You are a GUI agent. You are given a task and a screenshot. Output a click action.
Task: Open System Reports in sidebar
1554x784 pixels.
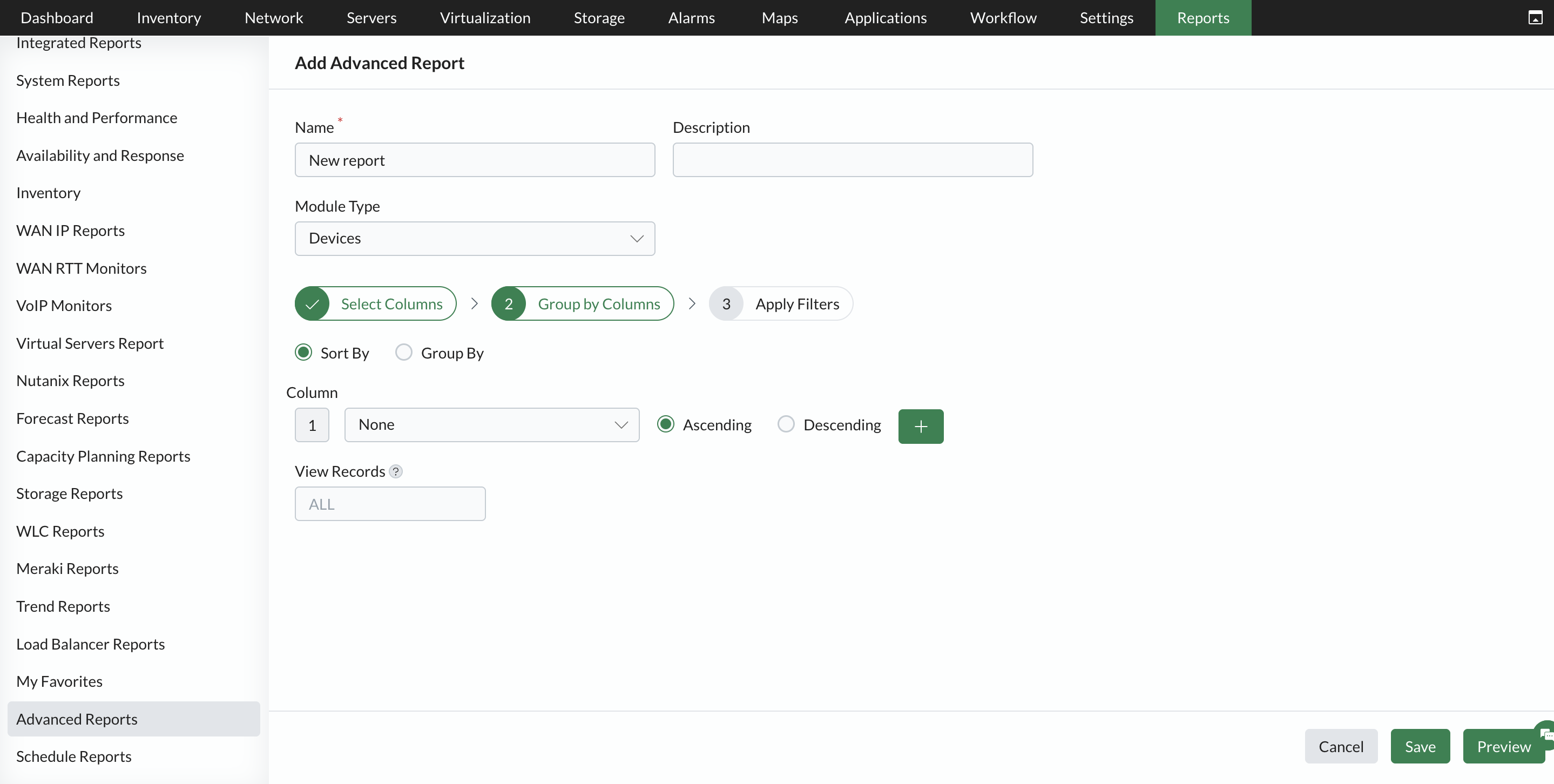pyautogui.click(x=67, y=80)
